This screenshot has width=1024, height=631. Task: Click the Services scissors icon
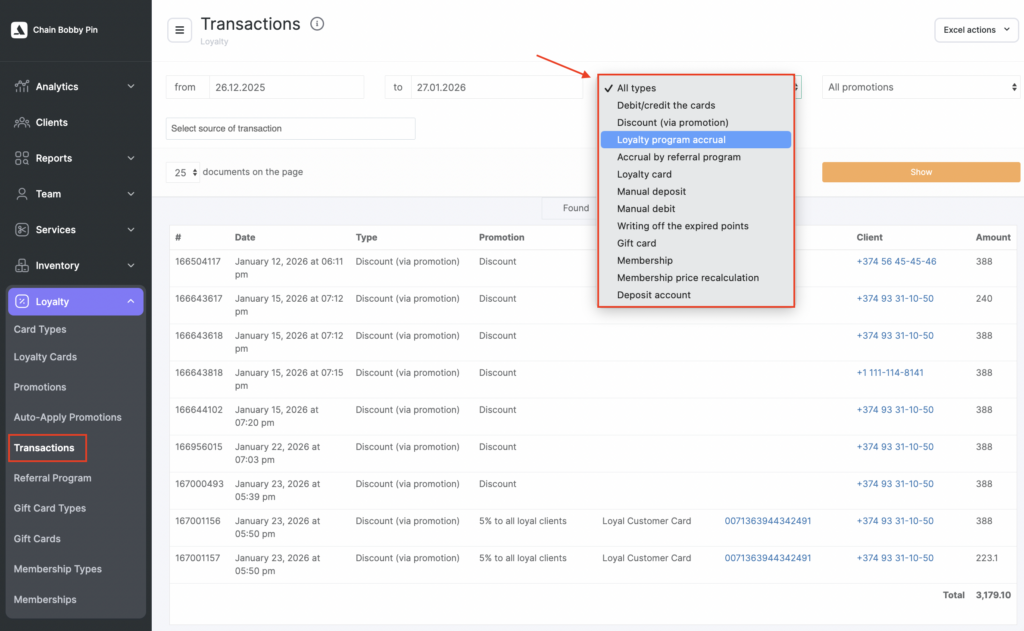coord(22,230)
